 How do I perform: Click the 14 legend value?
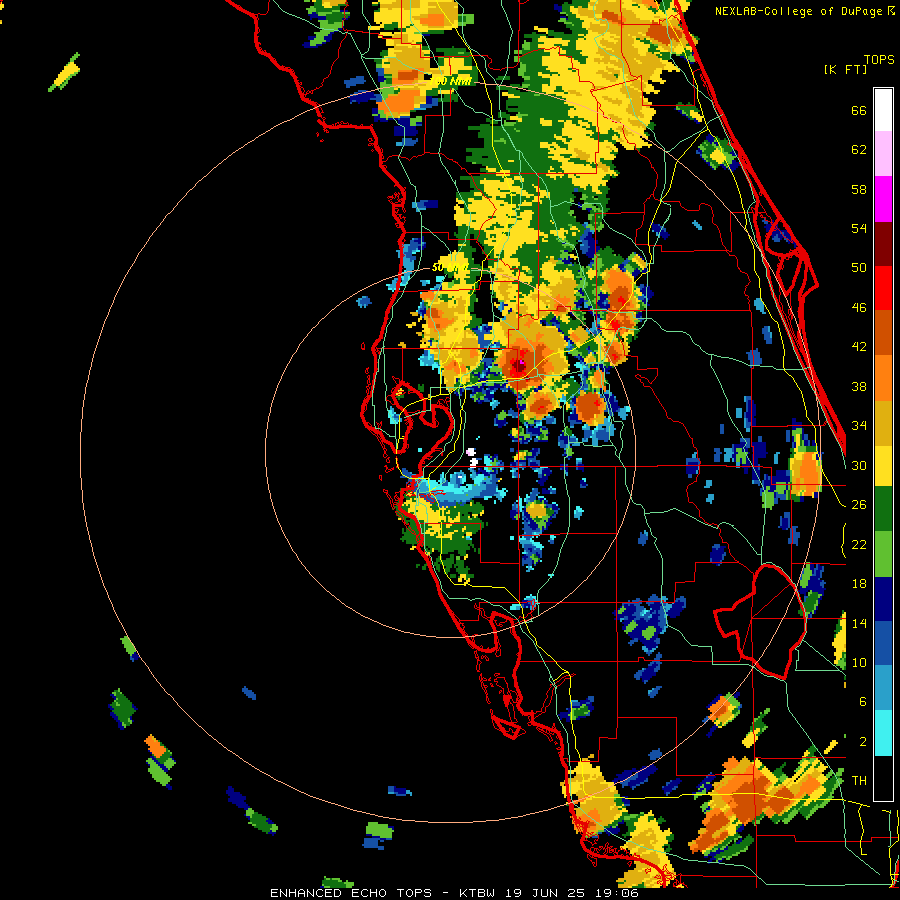859,623
